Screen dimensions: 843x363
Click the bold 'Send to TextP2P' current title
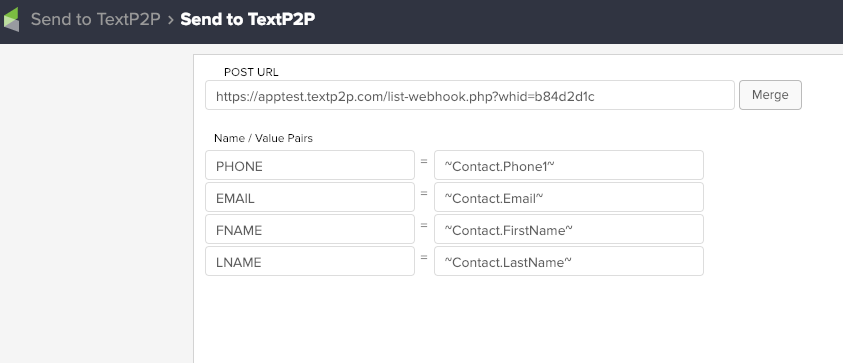tap(247, 19)
